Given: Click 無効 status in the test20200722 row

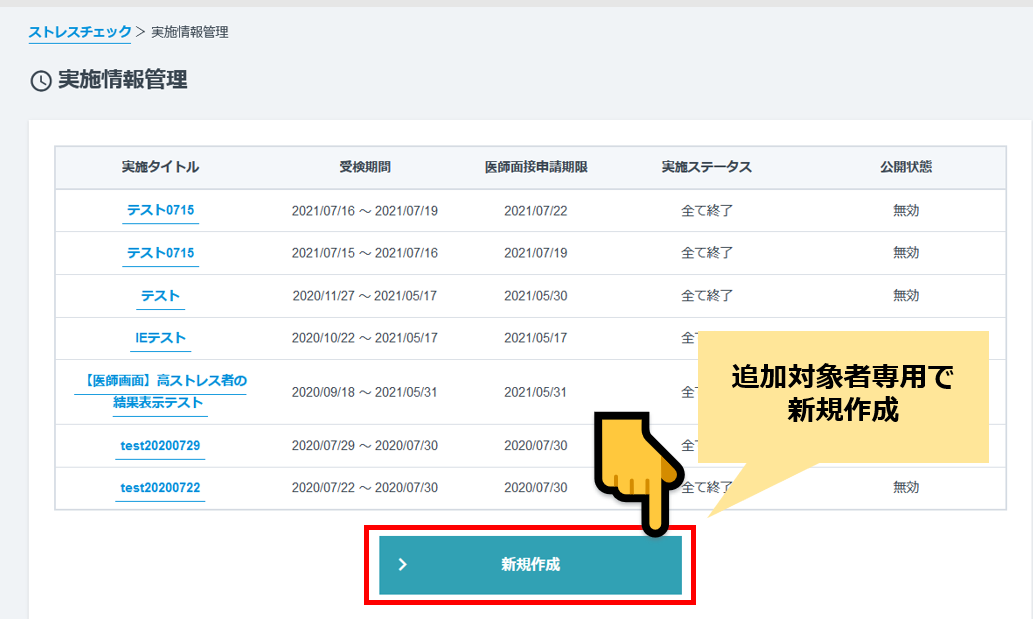Looking at the screenshot, I should click(x=905, y=488).
